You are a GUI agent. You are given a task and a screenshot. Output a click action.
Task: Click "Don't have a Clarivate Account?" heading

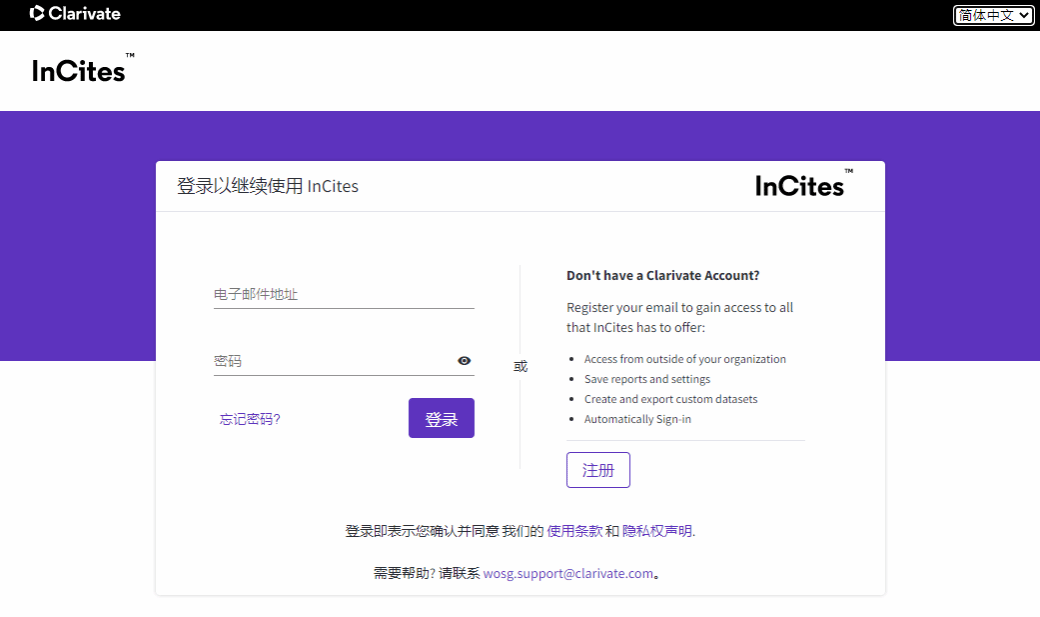click(x=663, y=276)
